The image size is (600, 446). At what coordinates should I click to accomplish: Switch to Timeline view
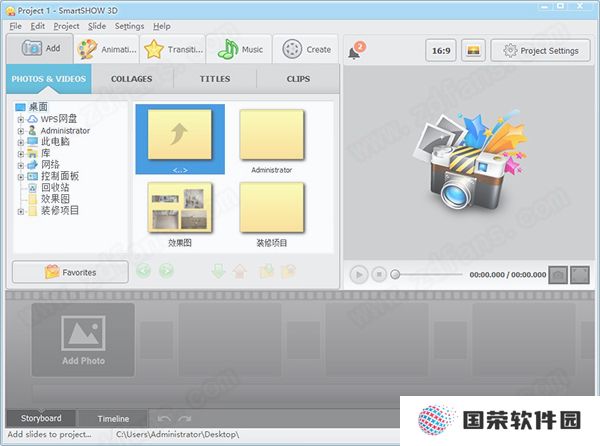[x=113, y=419]
